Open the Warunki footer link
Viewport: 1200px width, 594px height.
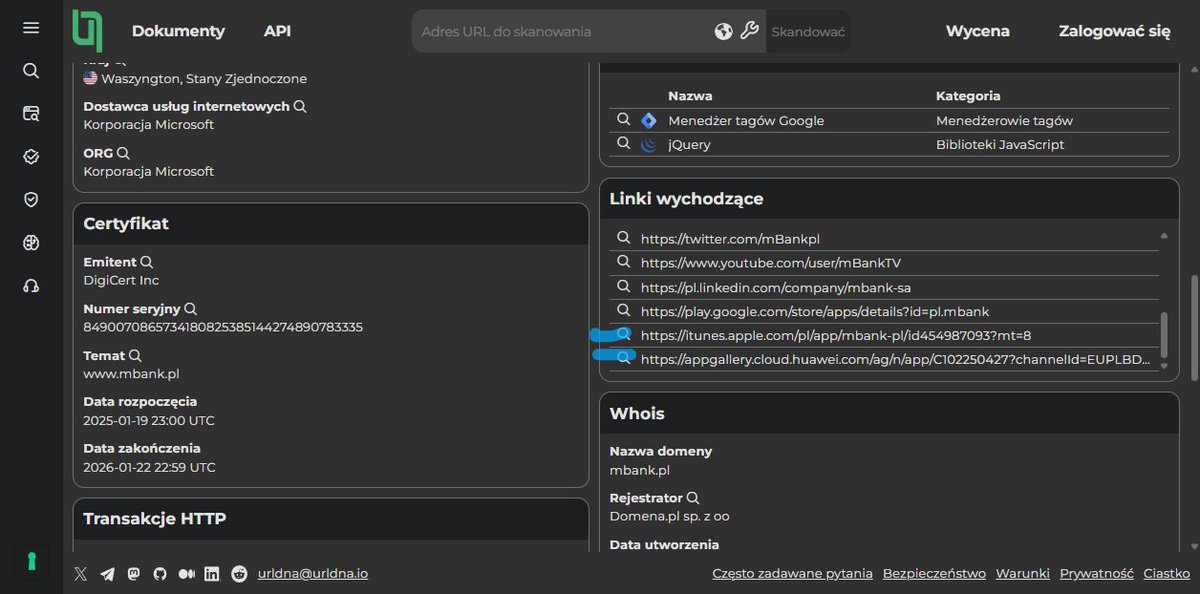coord(1023,574)
